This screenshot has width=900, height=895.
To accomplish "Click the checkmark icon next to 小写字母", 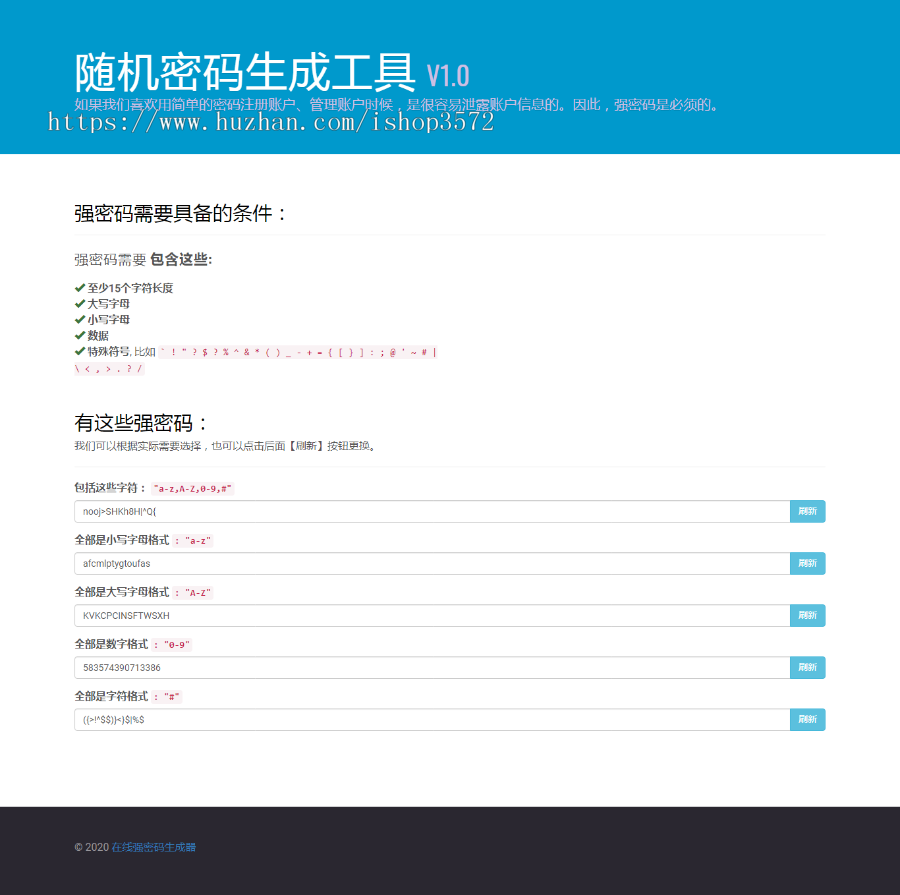I will [78, 319].
